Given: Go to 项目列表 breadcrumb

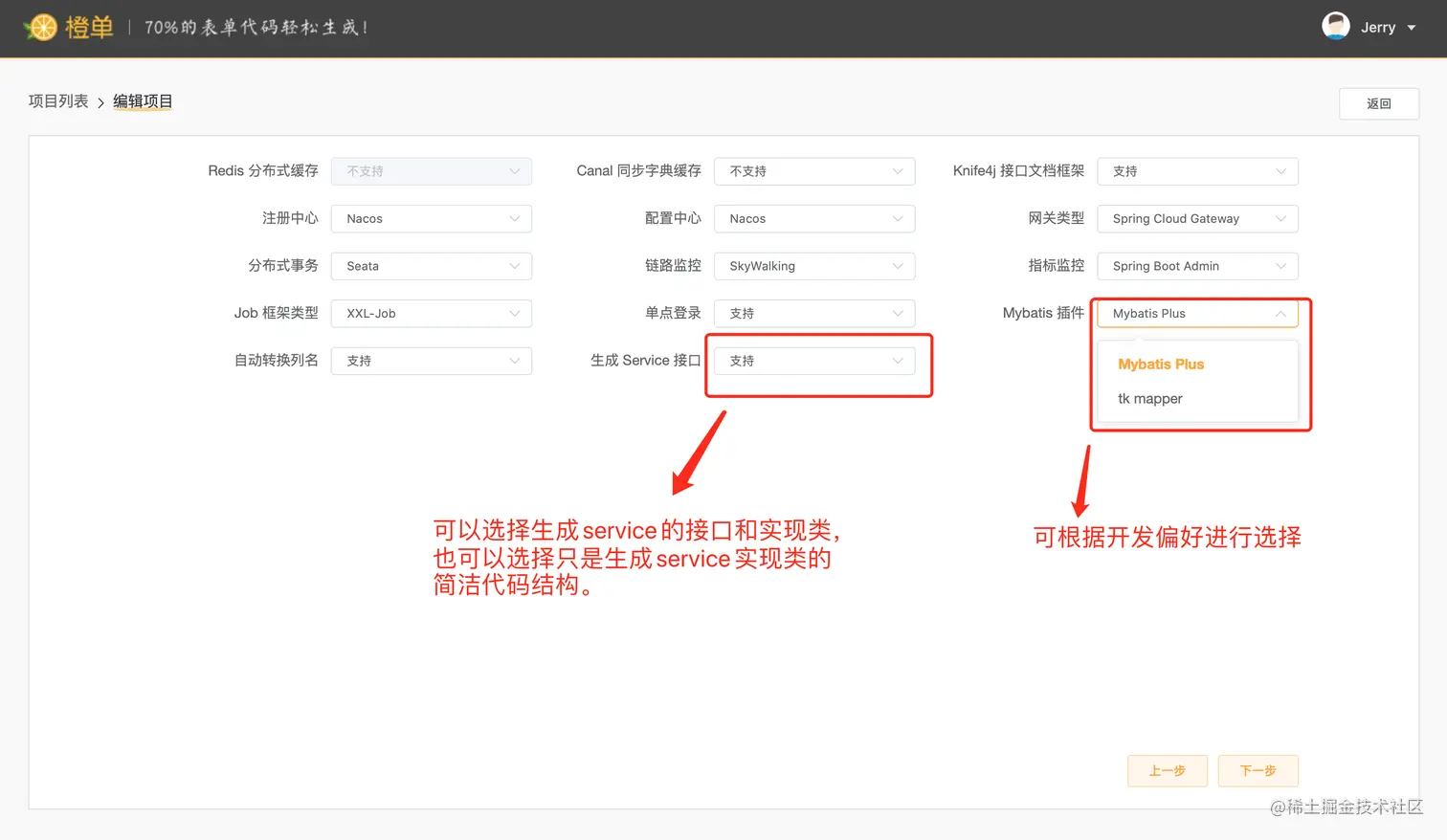Looking at the screenshot, I should (x=58, y=101).
